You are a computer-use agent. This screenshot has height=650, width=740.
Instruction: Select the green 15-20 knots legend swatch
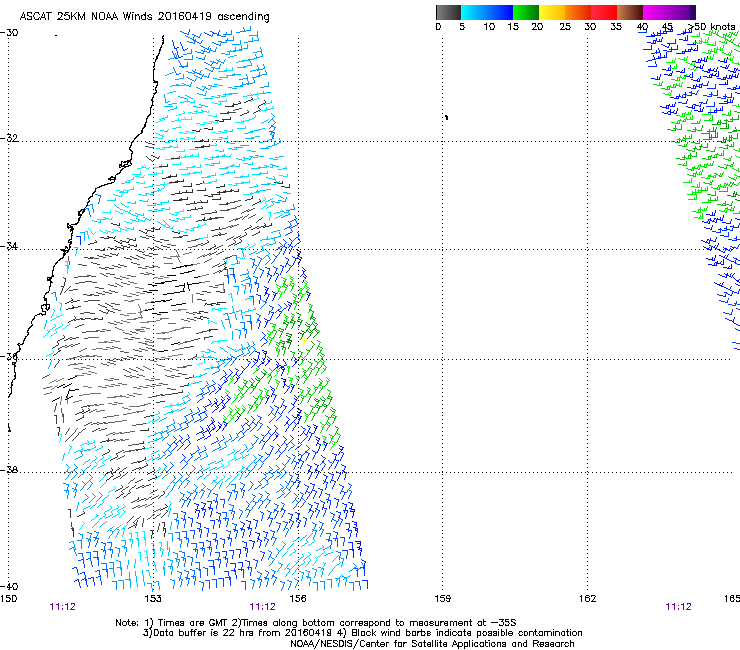point(526,12)
